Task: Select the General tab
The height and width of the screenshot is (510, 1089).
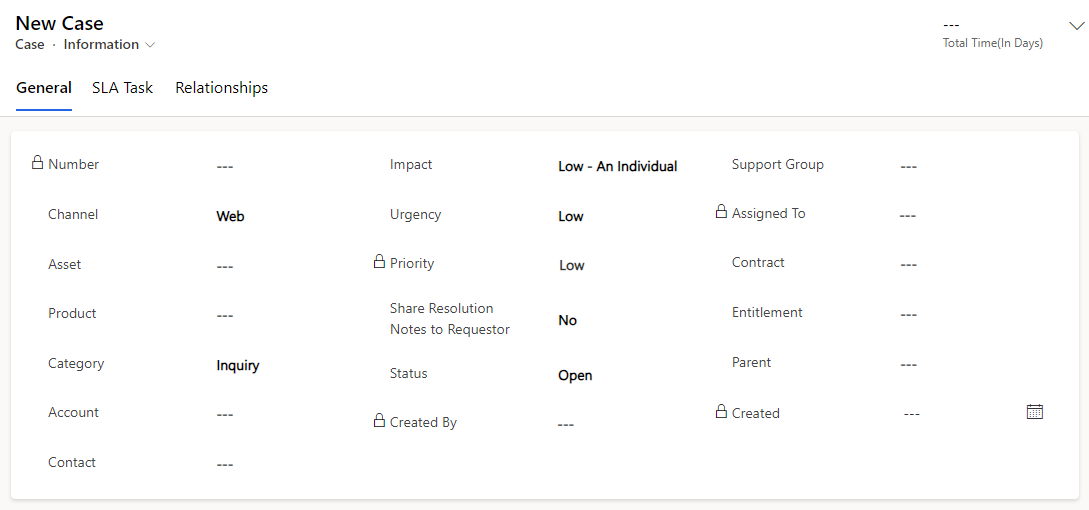Action: tap(44, 88)
